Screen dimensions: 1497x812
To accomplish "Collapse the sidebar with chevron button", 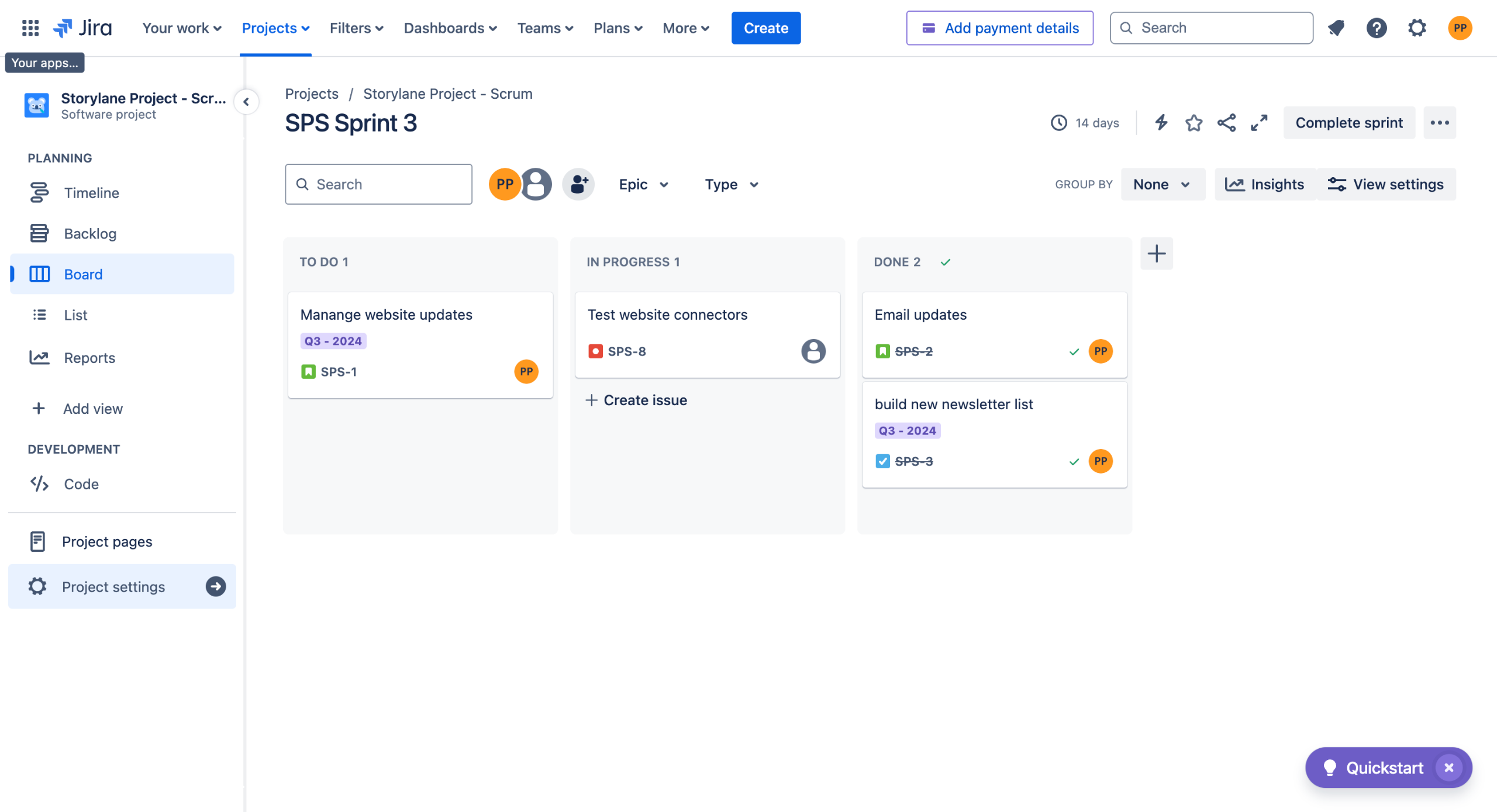I will pyautogui.click(x=246, y=102).
